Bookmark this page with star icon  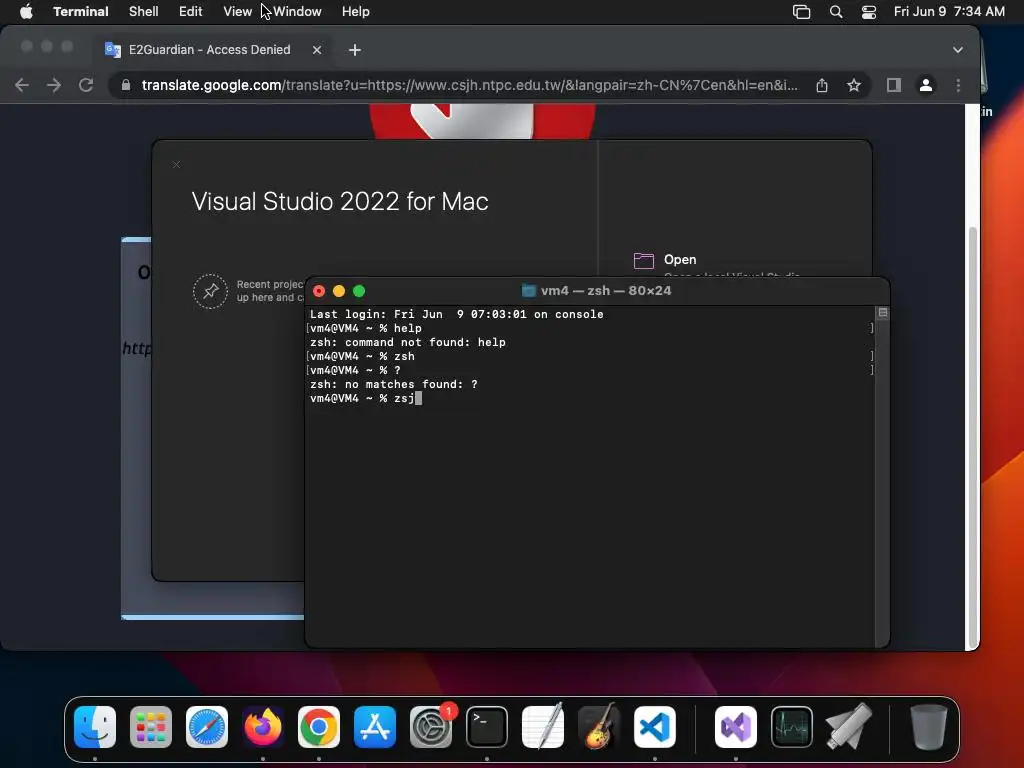854,85
